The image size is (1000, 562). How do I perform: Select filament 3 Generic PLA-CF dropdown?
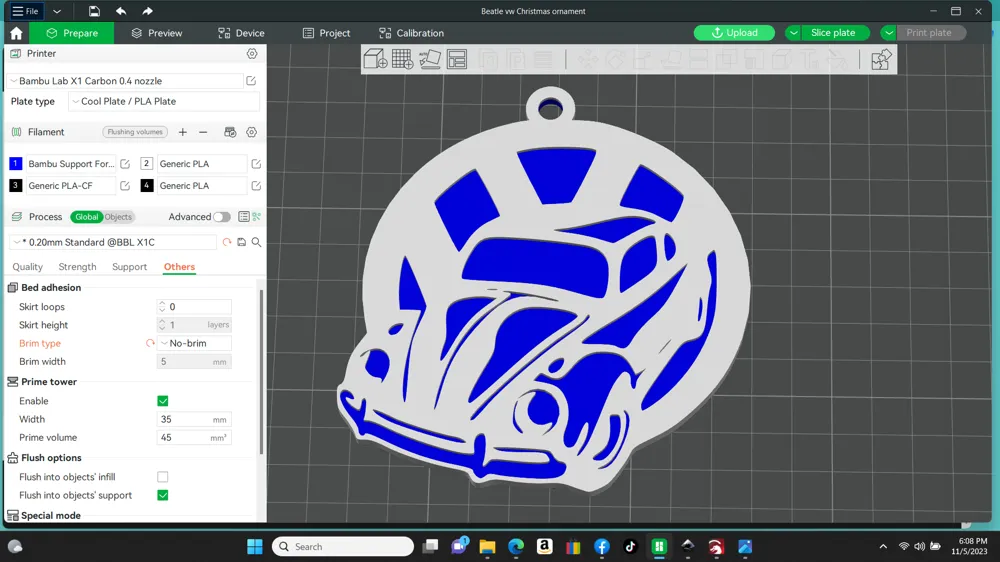click(70, 186)
